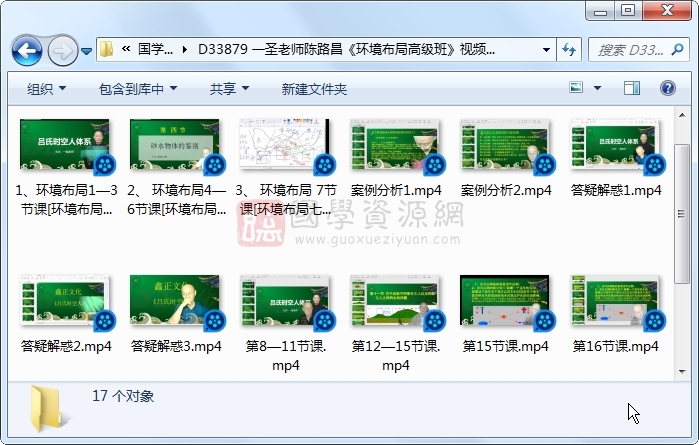Screen dimensions: 699x445
Task: Select the 第8—11节课.mp4 video thumbnail
Action: pos(284,300)
